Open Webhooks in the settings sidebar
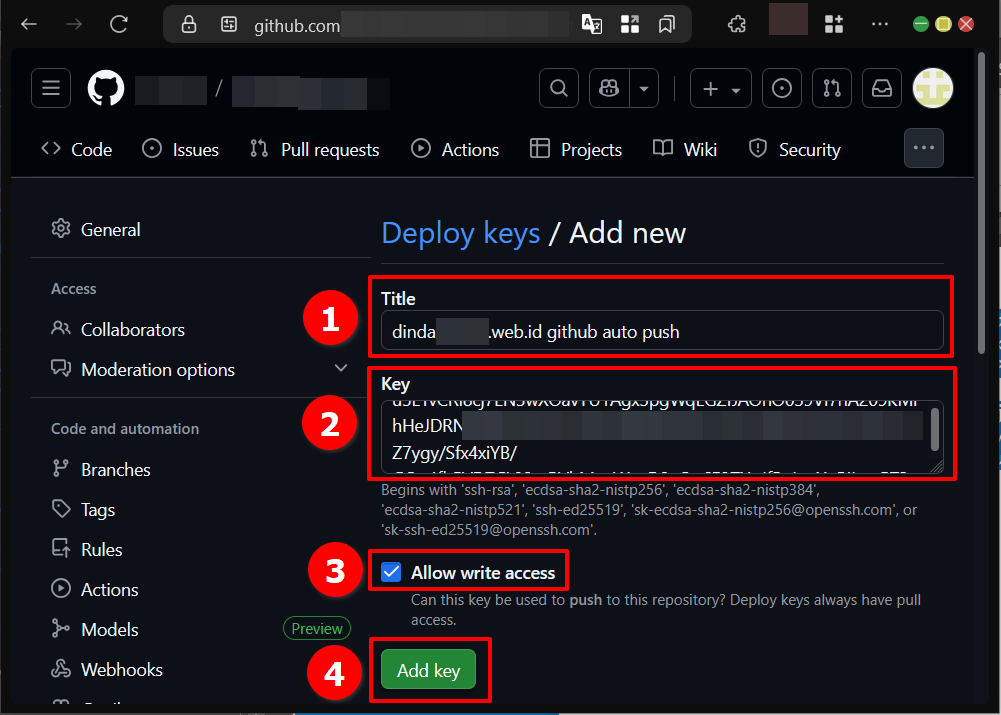 (x=121, y=669)
